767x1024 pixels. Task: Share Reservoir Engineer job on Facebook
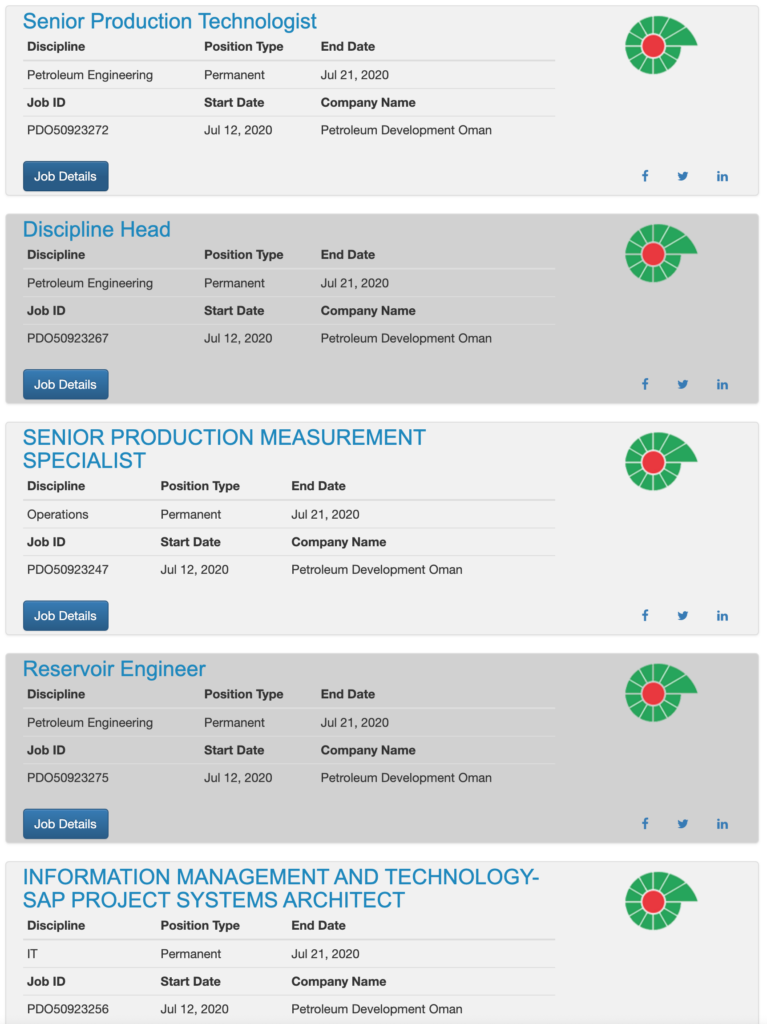click(x=645, y=824)
